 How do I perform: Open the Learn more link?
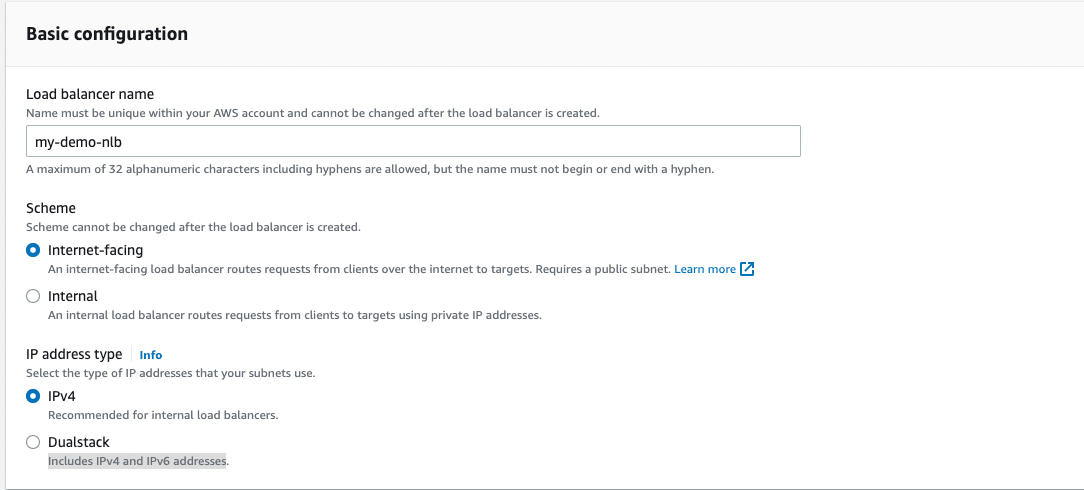pyautogui.click(x=705, y=269)
